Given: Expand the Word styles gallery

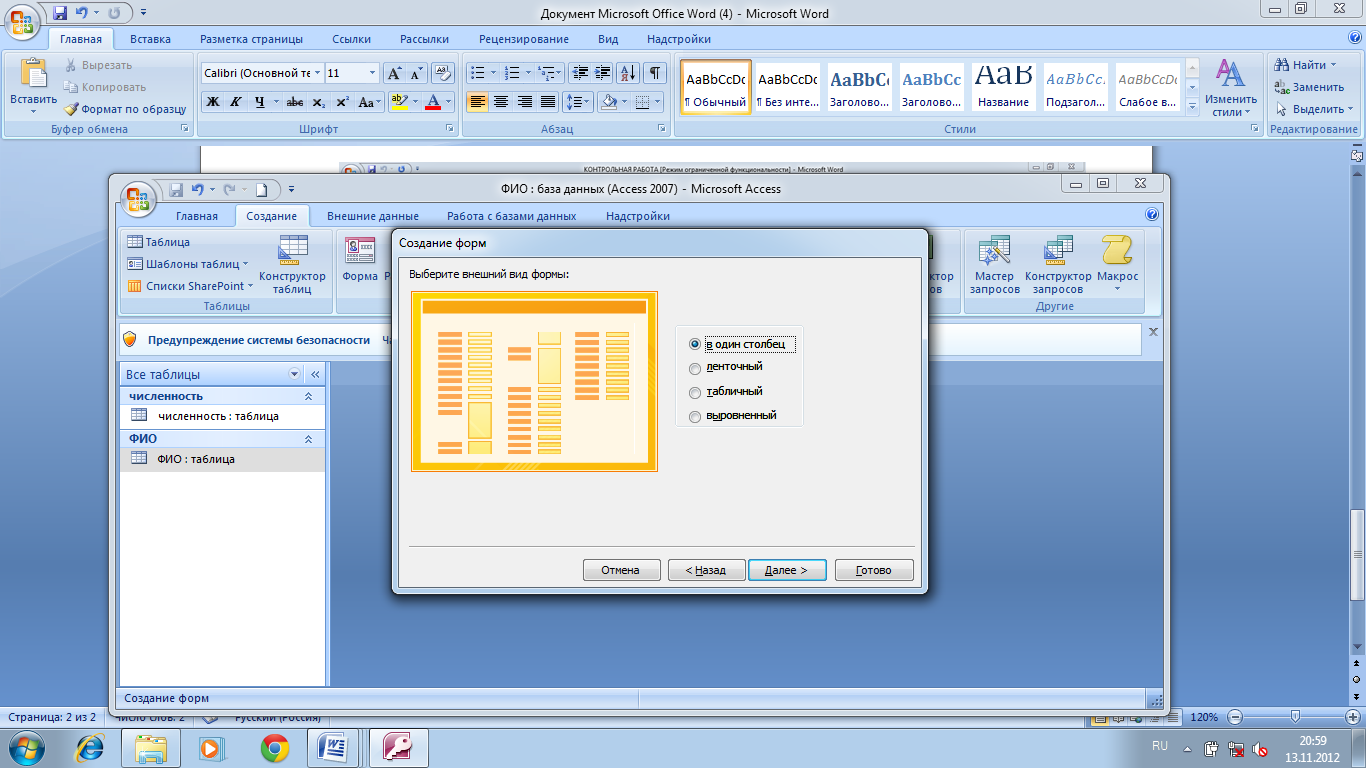Looking at the screenshot, I should pos(1191,106).
